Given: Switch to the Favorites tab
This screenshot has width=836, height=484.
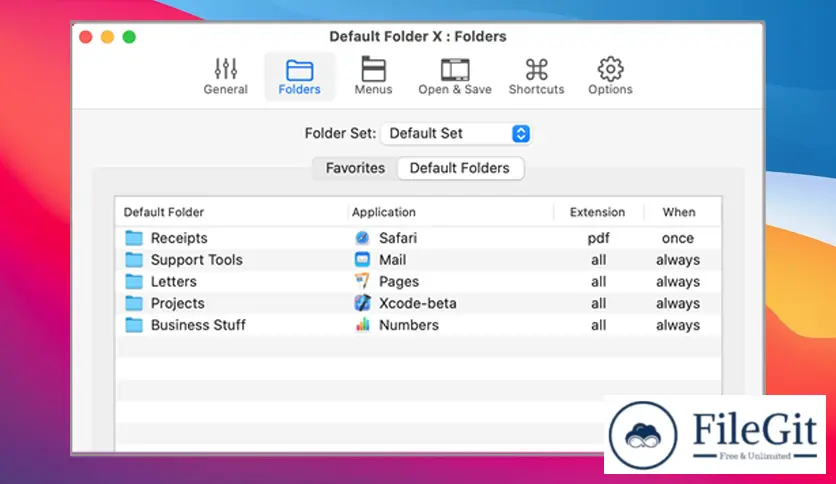Looking at the screenshot, I should (x=355, y=168).
